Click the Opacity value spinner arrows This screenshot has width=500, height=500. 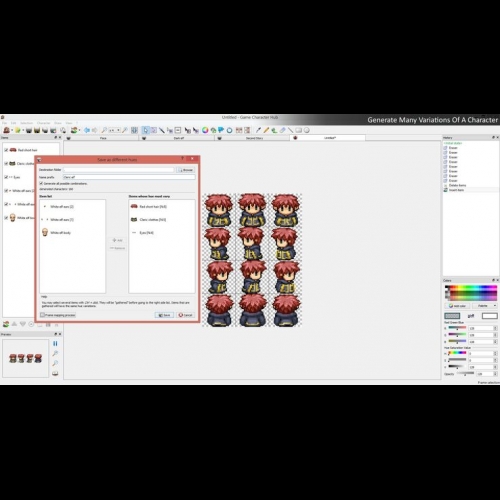pyautogui.click(x=495, y=374)
